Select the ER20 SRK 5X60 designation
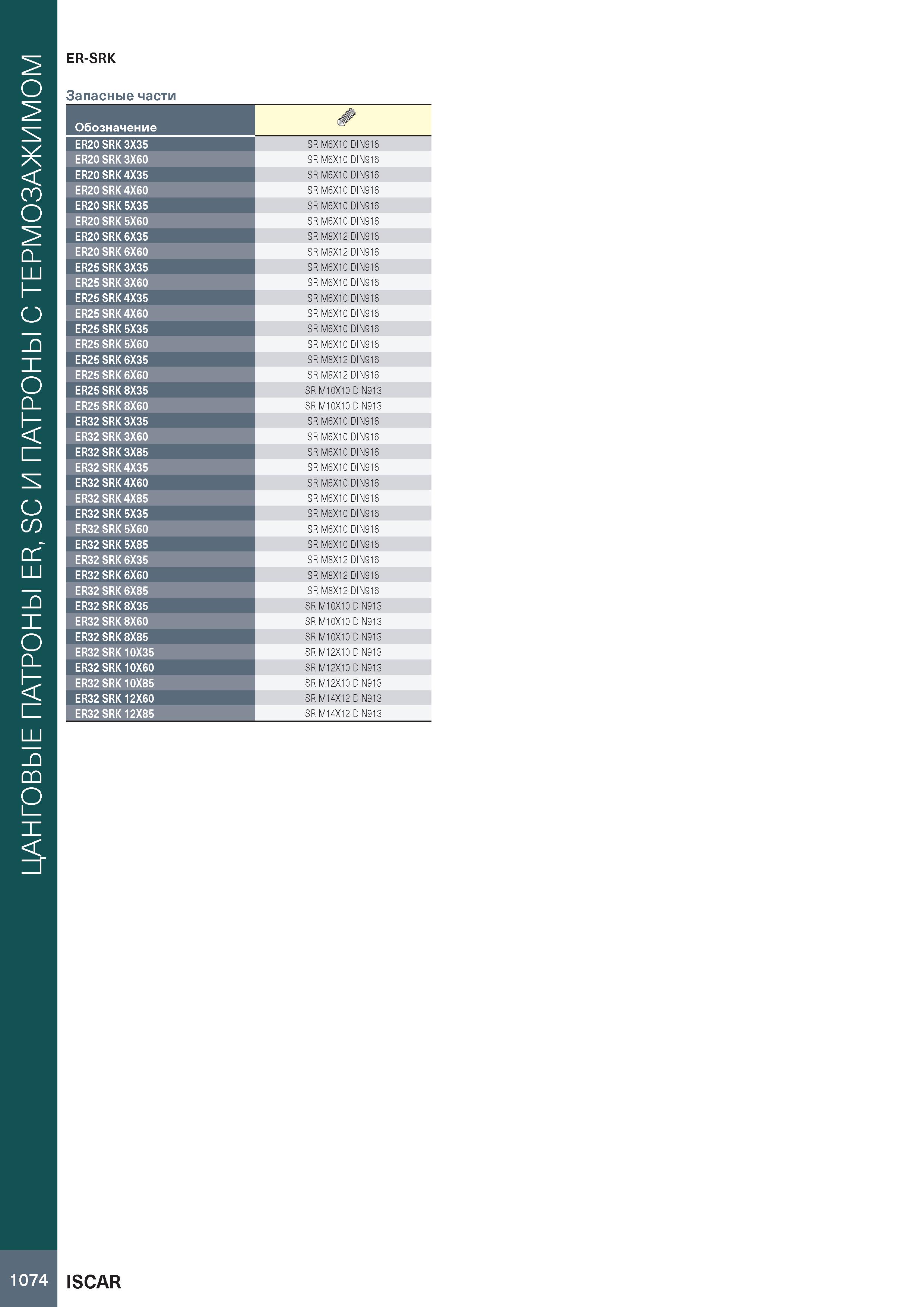924x1307 pixels. (111, 221)
